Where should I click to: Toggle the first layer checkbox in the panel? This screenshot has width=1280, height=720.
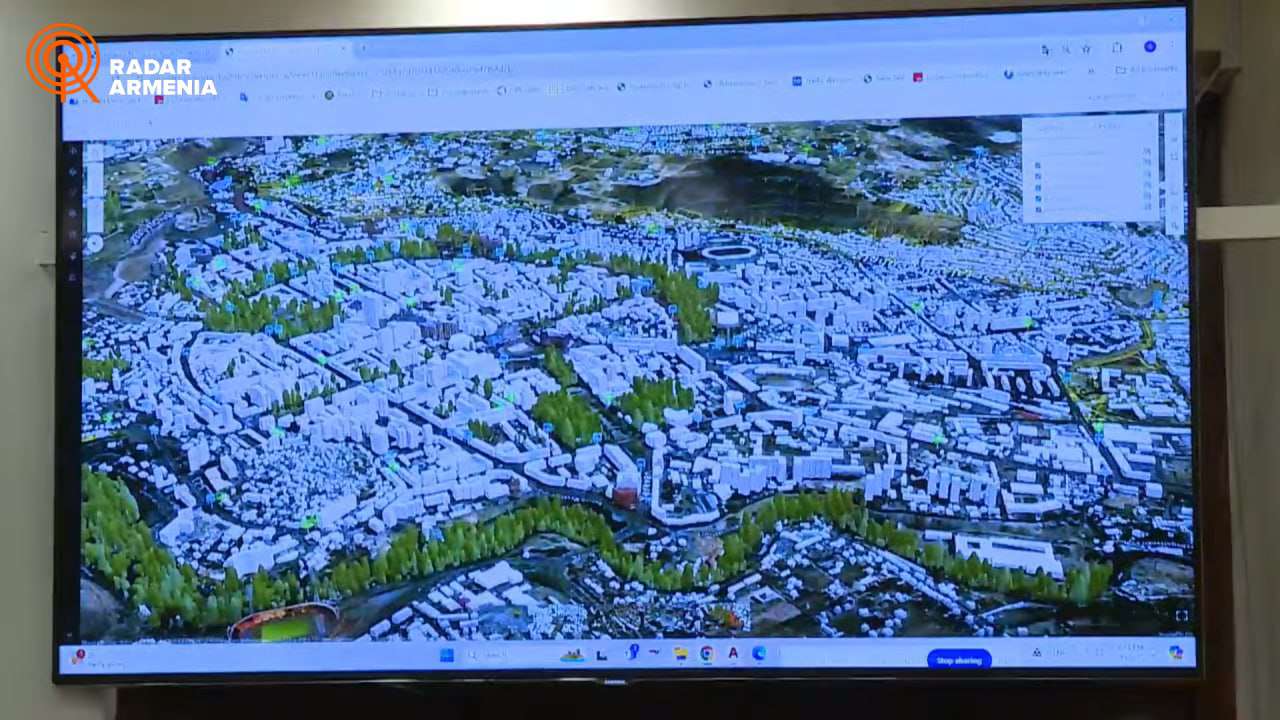(1038, 166)
